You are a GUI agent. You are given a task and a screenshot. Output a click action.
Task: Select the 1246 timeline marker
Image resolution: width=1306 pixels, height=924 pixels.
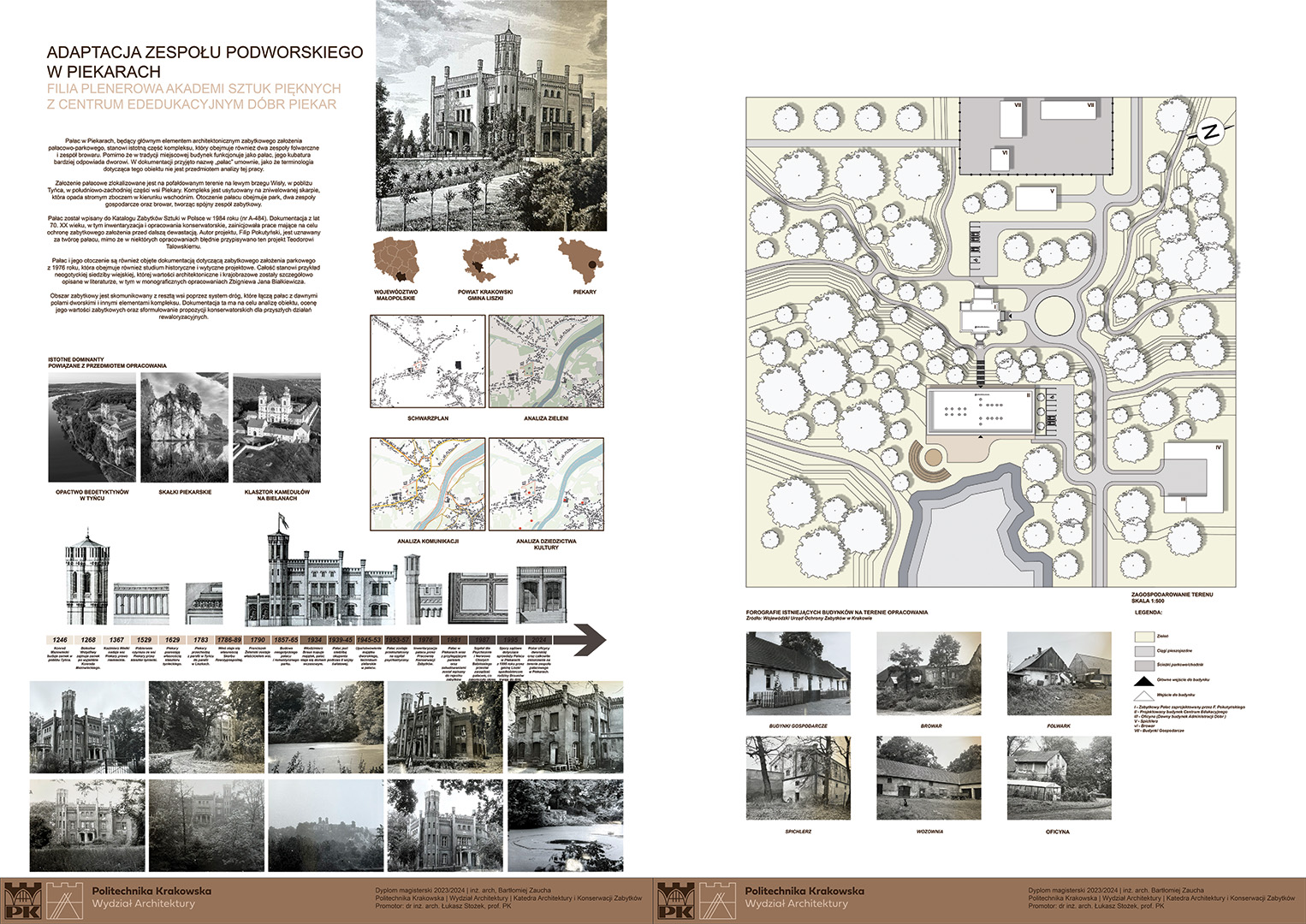(60, 640)
